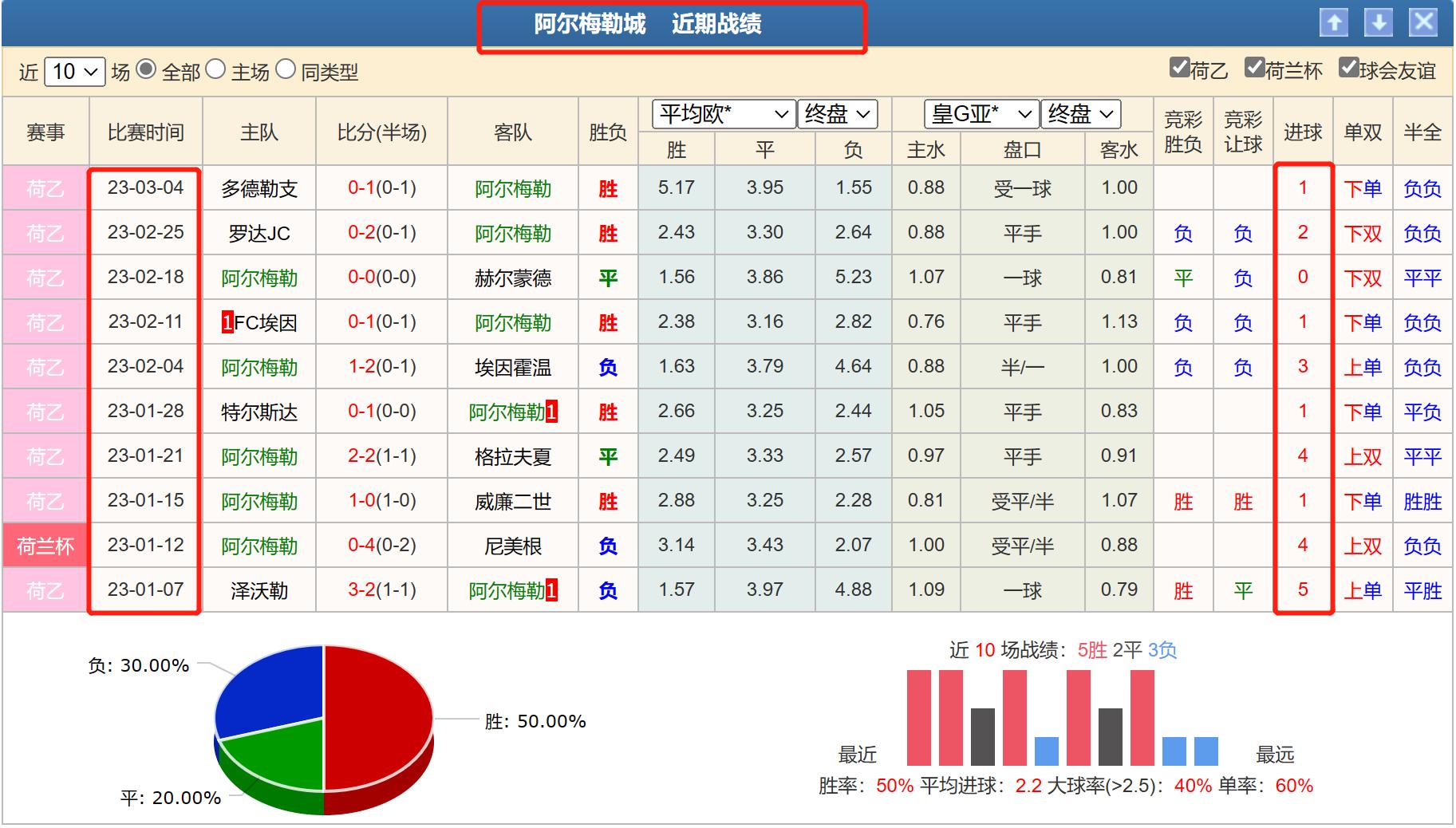This screenshot has height=828, width=1456.
Task: Open the 平均欧 odds provider dropdown
Action: (720, 114)
